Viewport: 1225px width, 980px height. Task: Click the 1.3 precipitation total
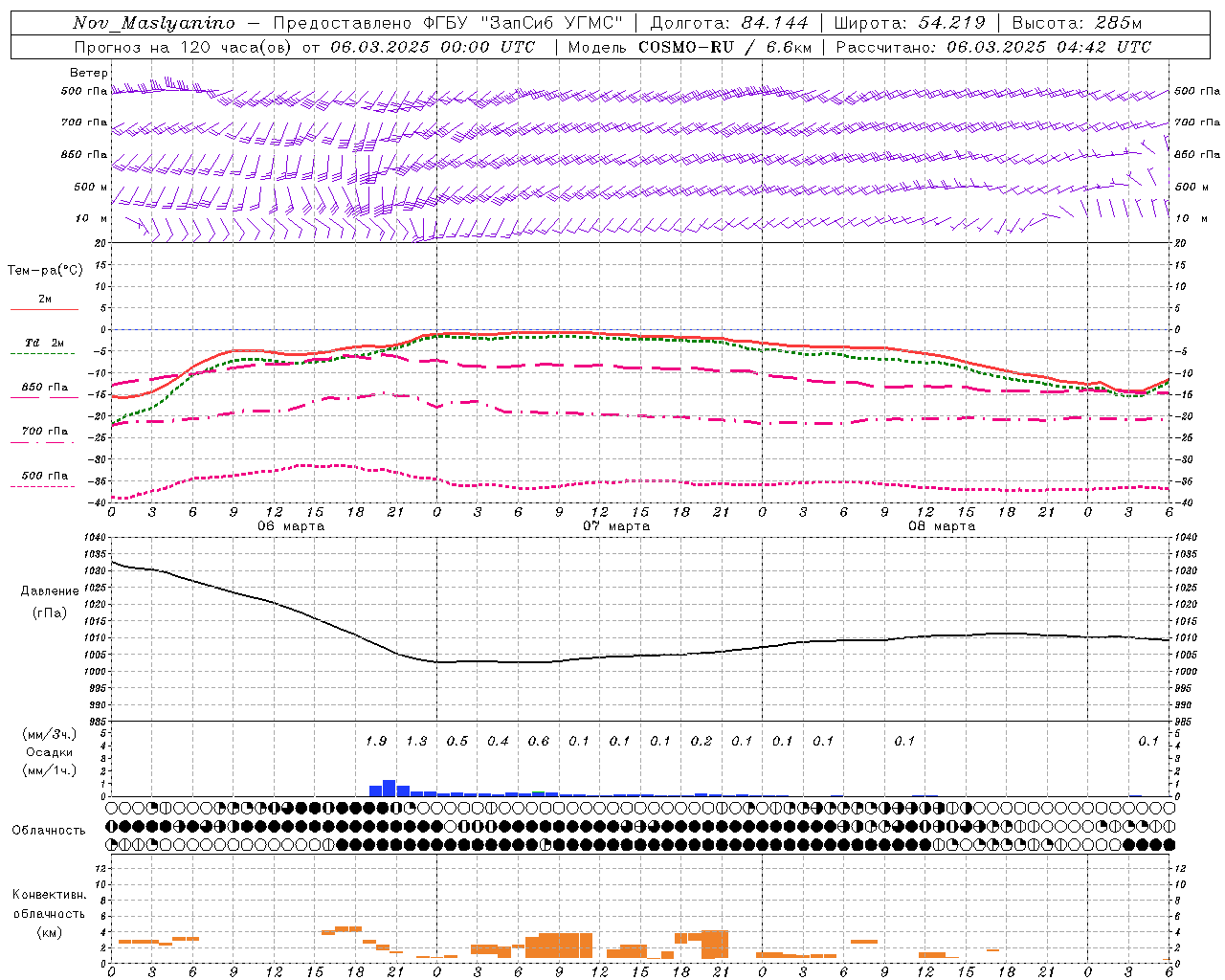coord(416,741)
